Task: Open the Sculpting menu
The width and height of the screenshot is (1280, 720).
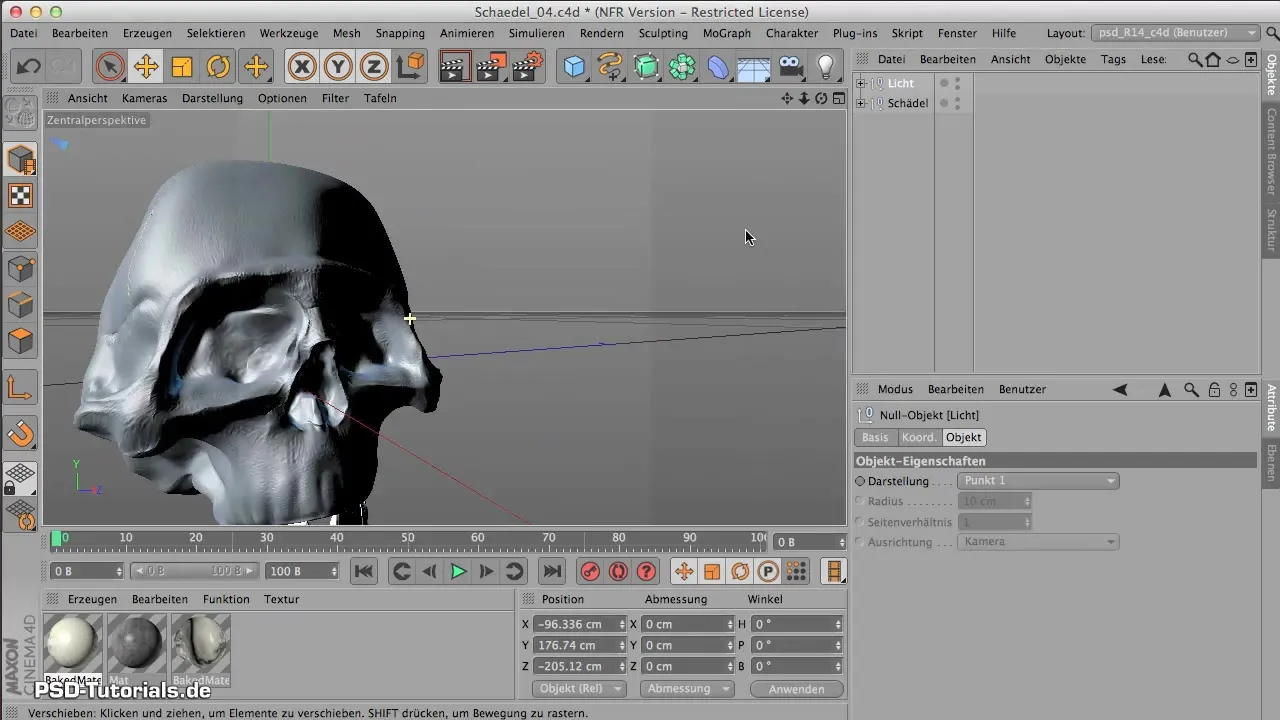Action: [x=663, y=33]
